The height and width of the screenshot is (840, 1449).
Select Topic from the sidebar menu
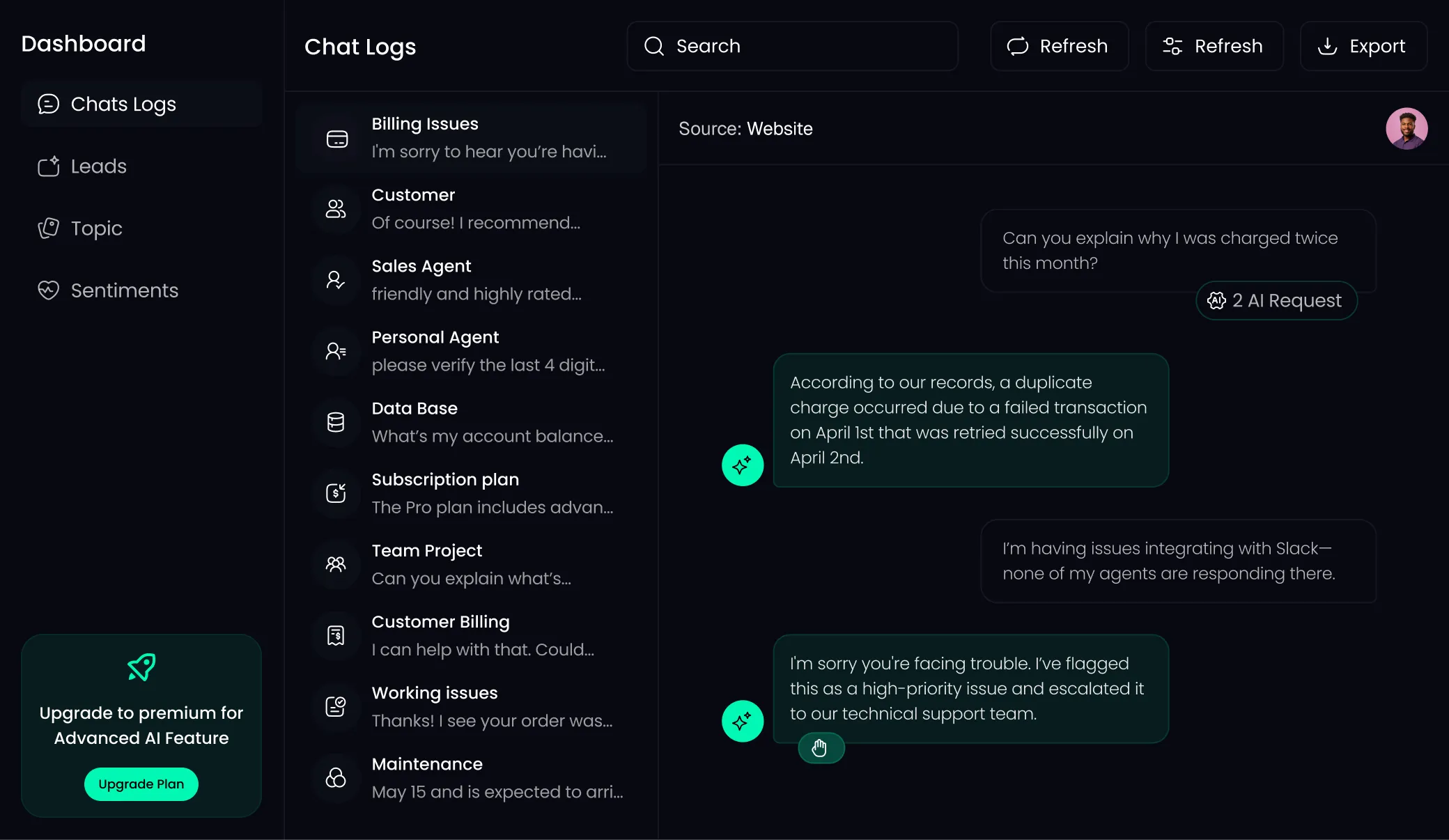click(x=96, y=228)
